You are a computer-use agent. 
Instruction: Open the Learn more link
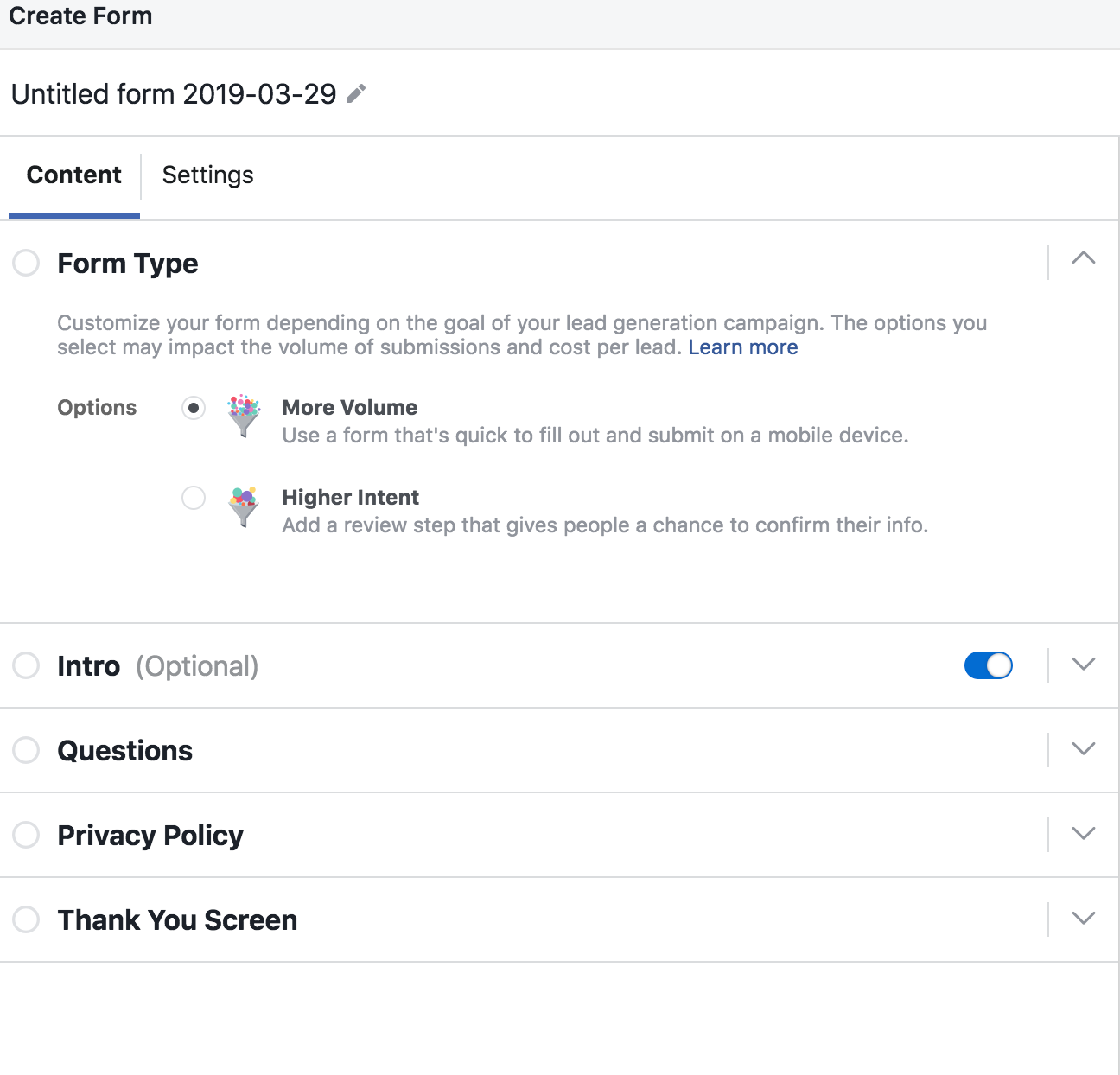[x=742, y=347]
